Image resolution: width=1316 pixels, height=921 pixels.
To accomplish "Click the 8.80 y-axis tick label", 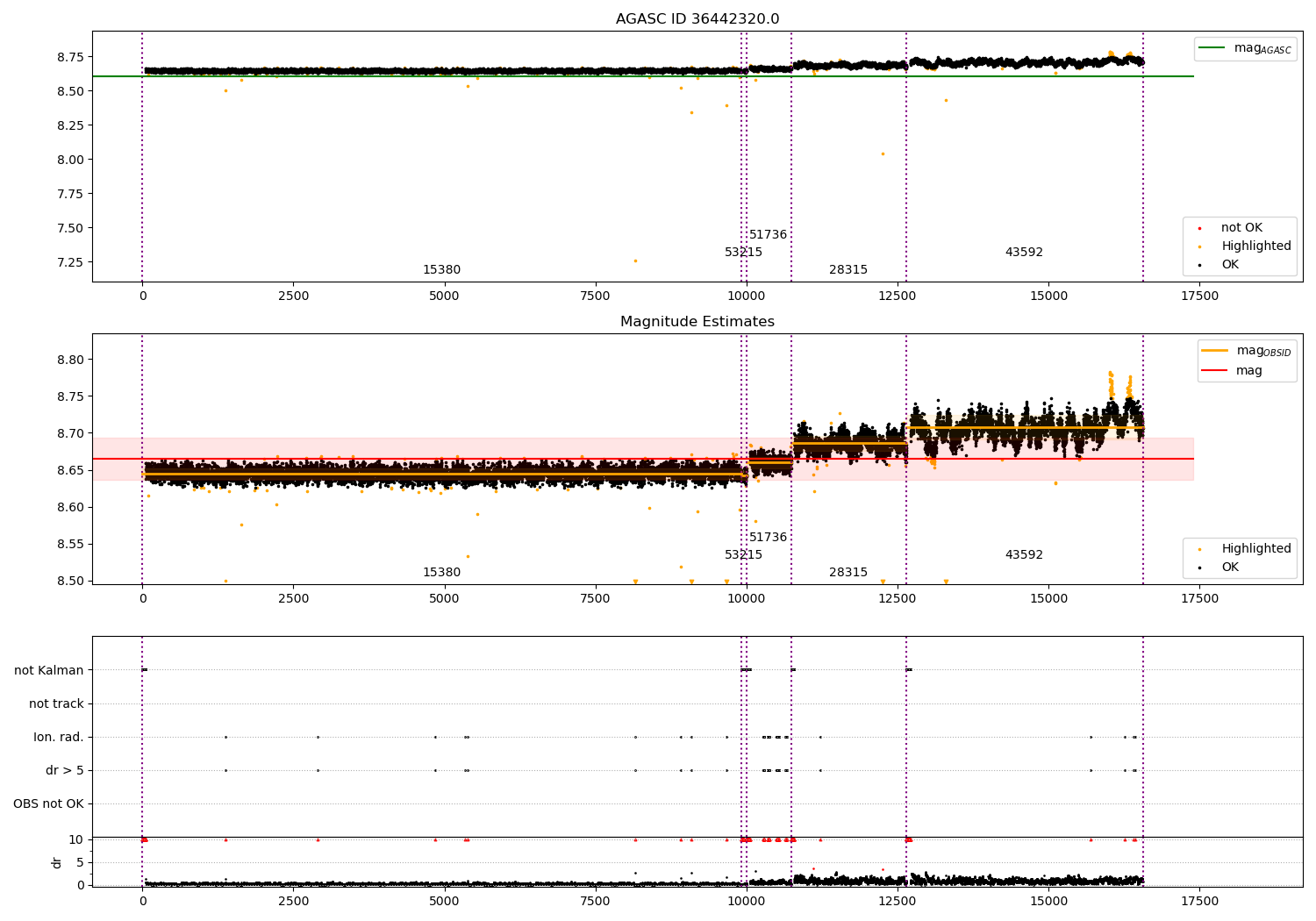I will (69, 360).
